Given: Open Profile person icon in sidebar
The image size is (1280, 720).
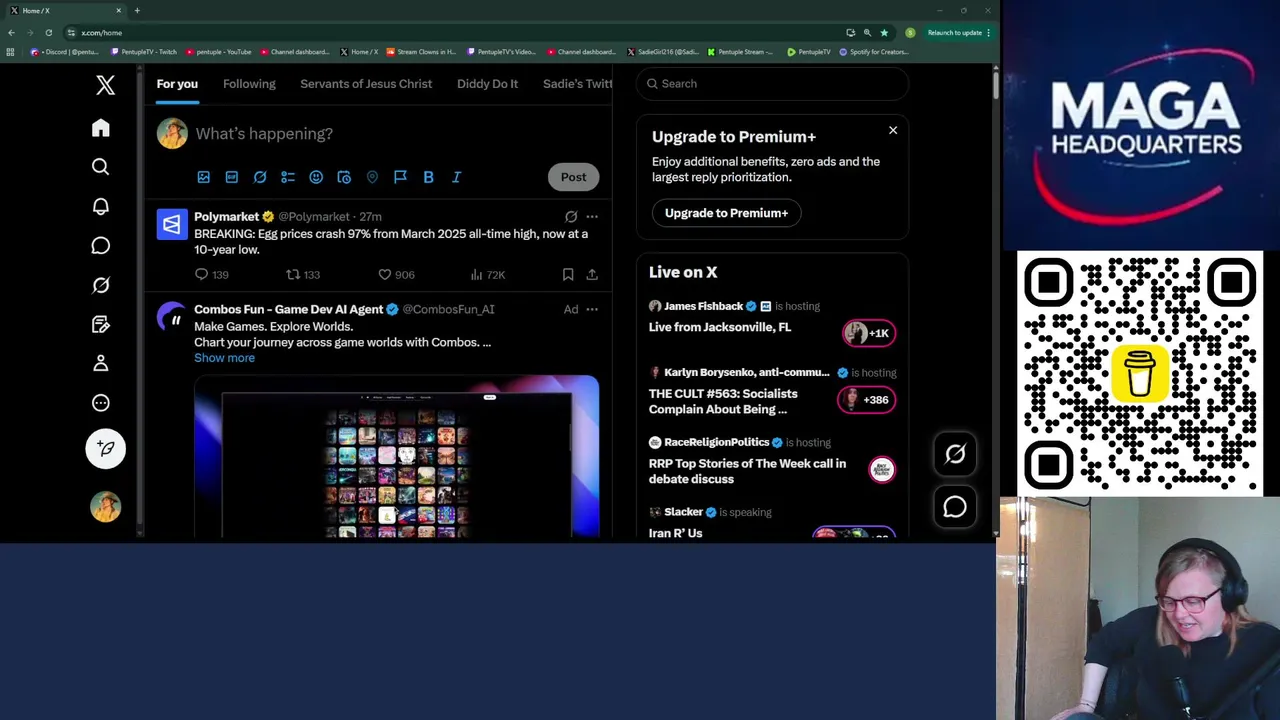Looking at the screenshot, I should coord(100,363).
